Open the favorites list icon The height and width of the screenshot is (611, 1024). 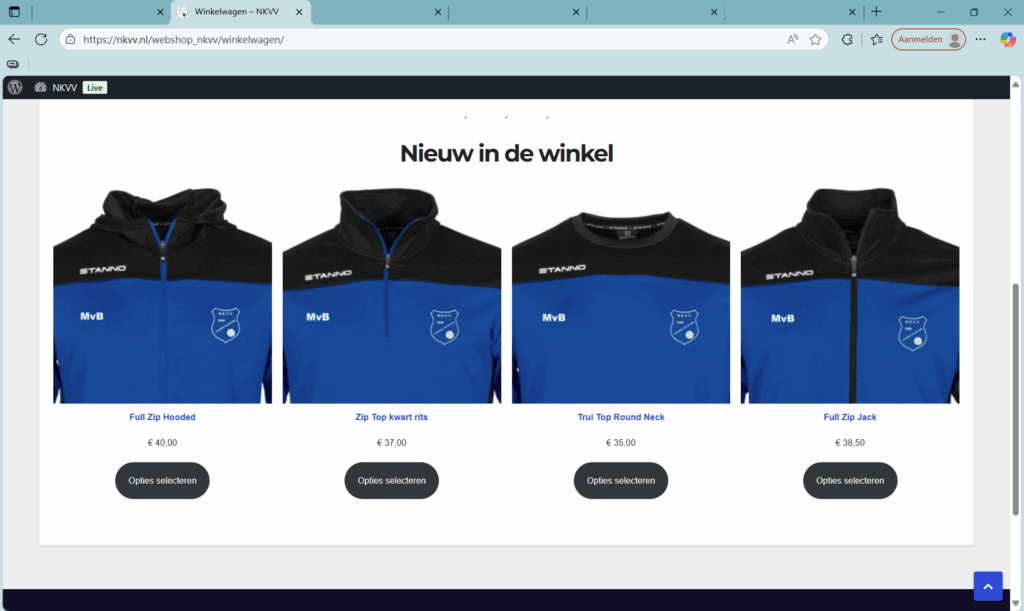876,40
